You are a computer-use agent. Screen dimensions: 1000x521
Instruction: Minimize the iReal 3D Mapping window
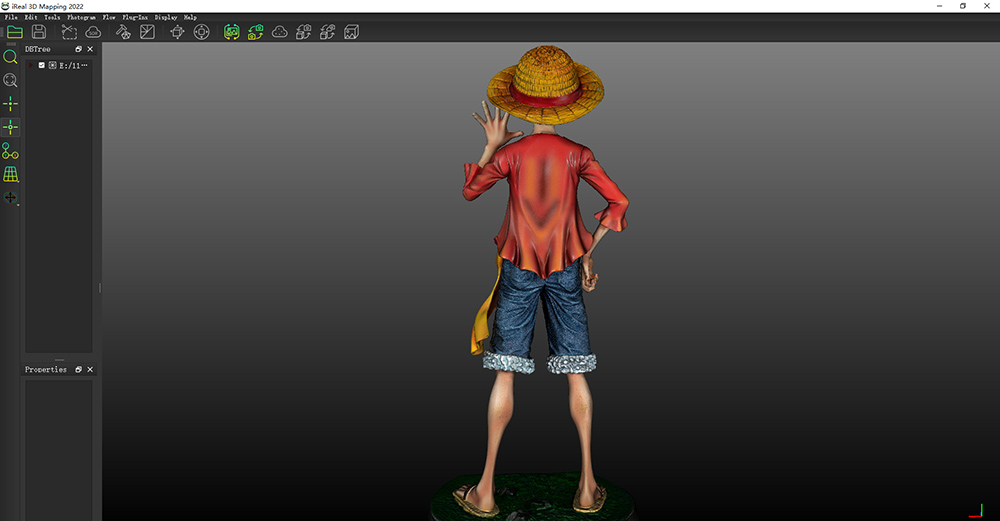pyautogui.click(x=939, y=6)
